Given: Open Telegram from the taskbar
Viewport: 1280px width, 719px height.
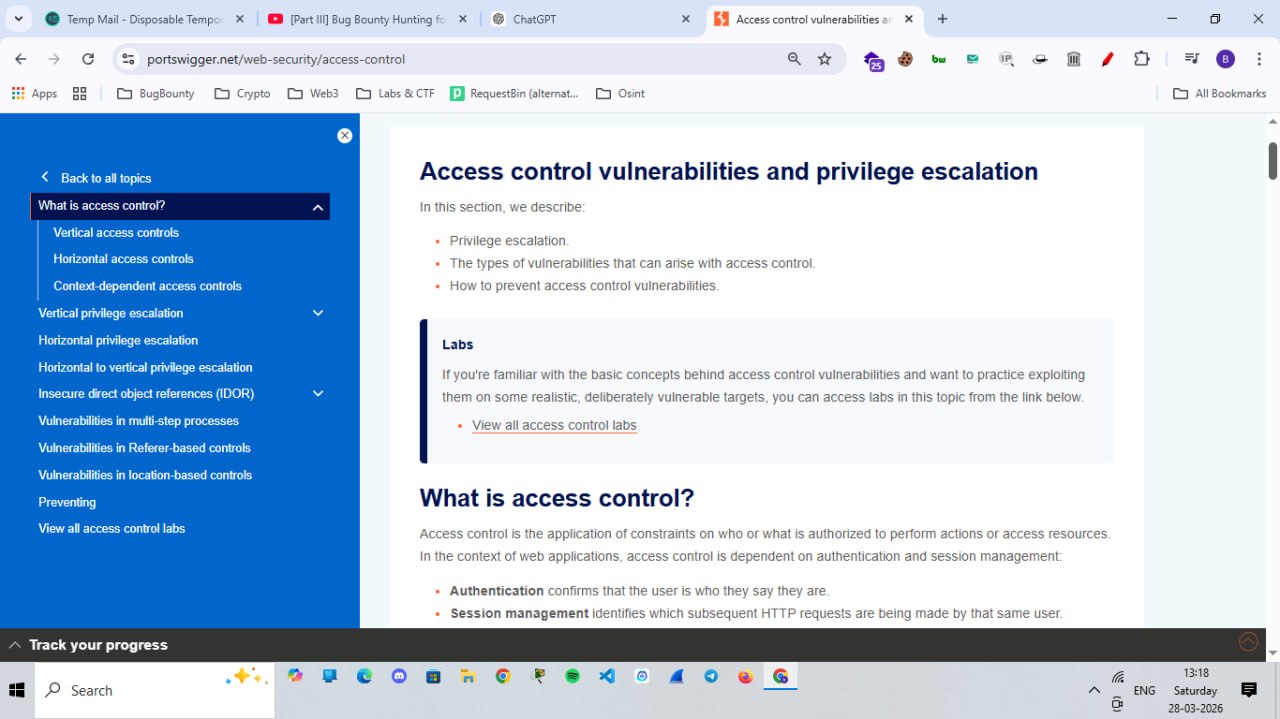Looking at the screenshot, I should (x=711, y=676).
